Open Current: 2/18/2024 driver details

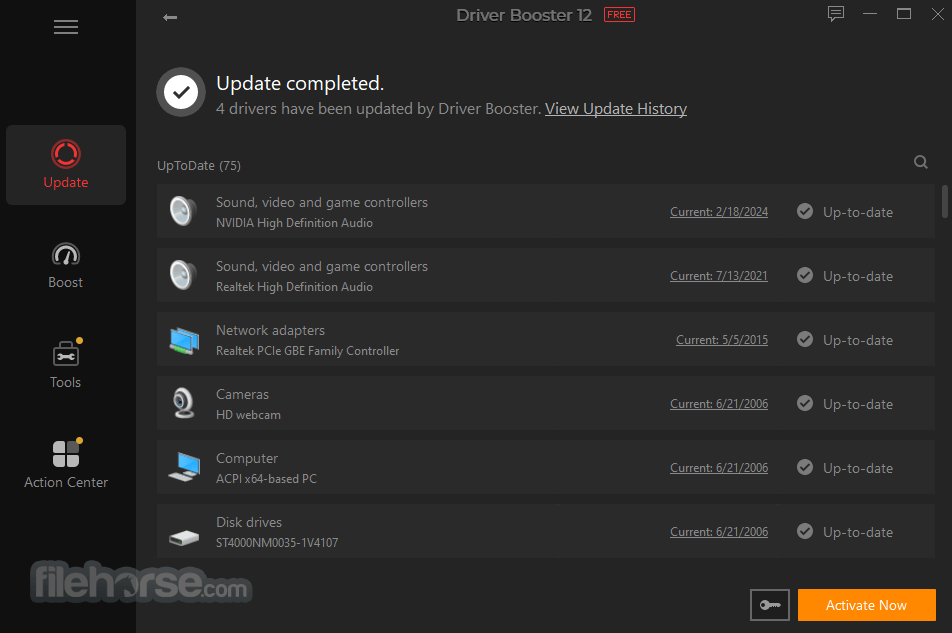(719, 212)
